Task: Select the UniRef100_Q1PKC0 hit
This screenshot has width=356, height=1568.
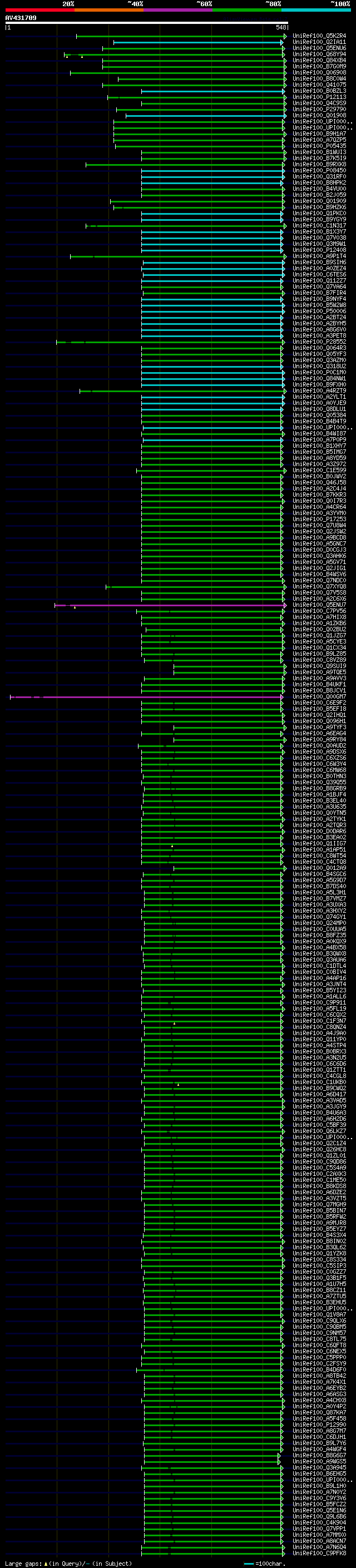Action: (x=319, y=213)
